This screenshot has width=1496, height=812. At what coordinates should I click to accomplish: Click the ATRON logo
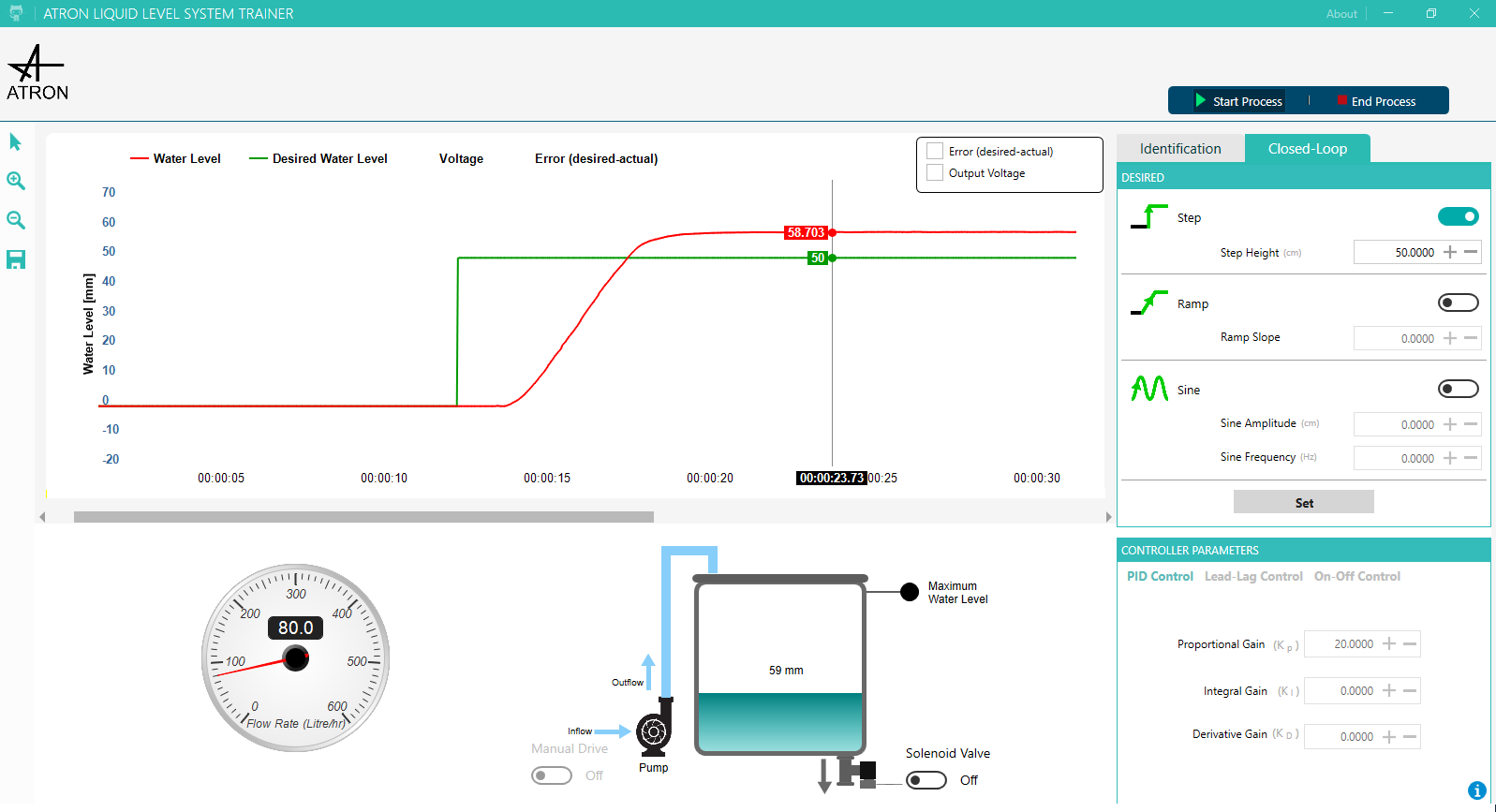pos(37,73)
